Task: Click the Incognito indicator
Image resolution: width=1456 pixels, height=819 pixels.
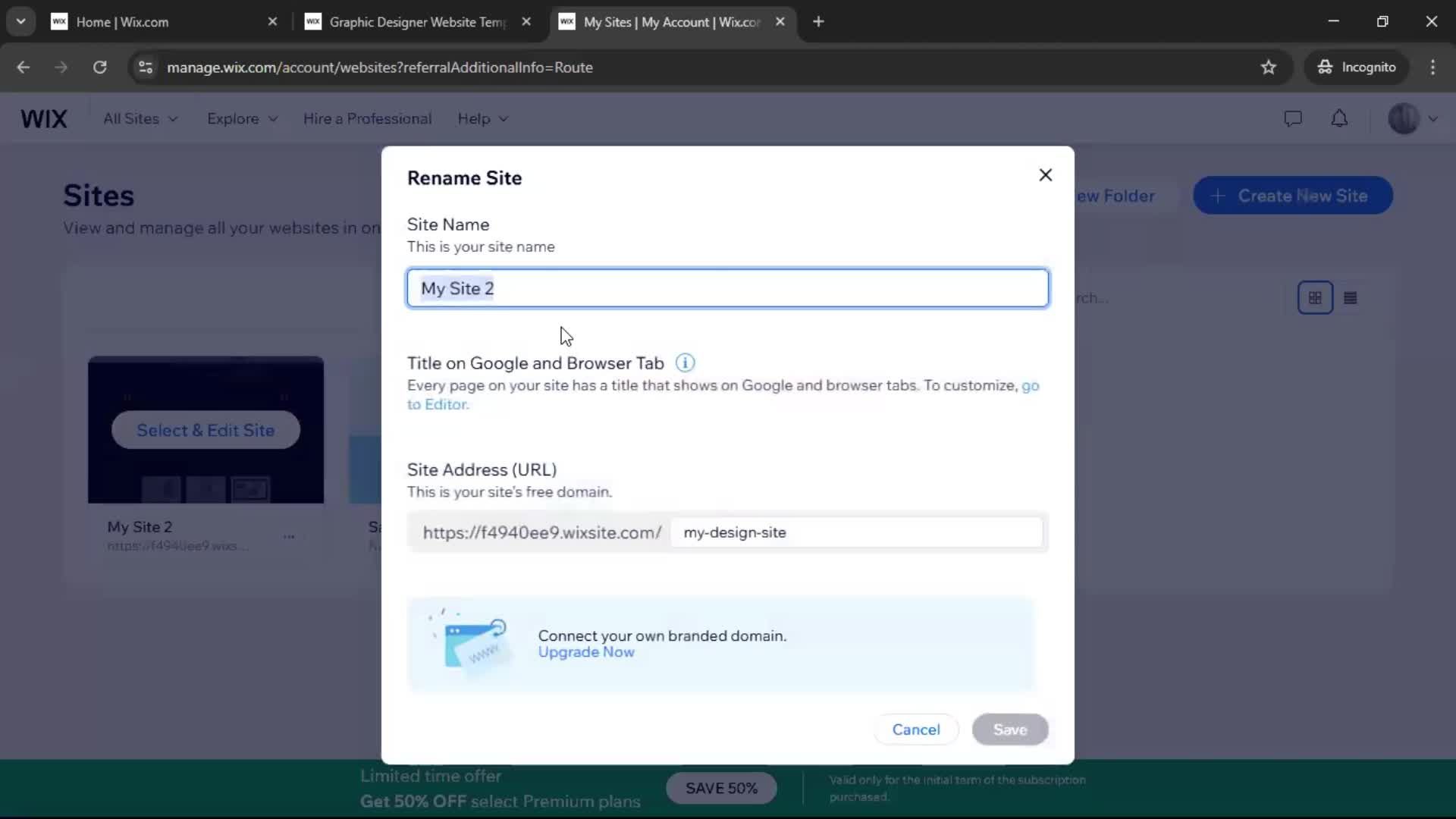Action: (x=1356, y=67)
